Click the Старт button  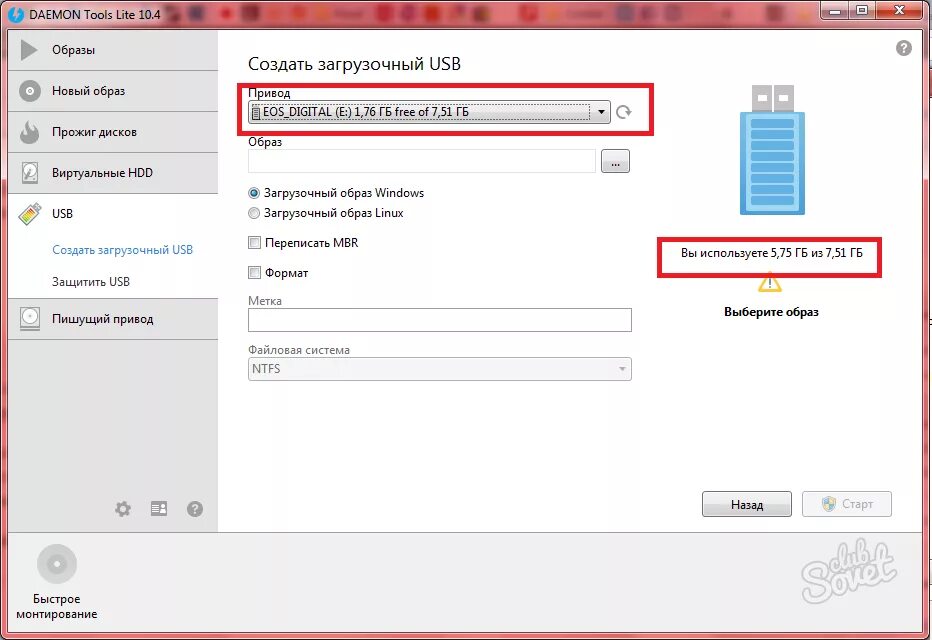846,505
